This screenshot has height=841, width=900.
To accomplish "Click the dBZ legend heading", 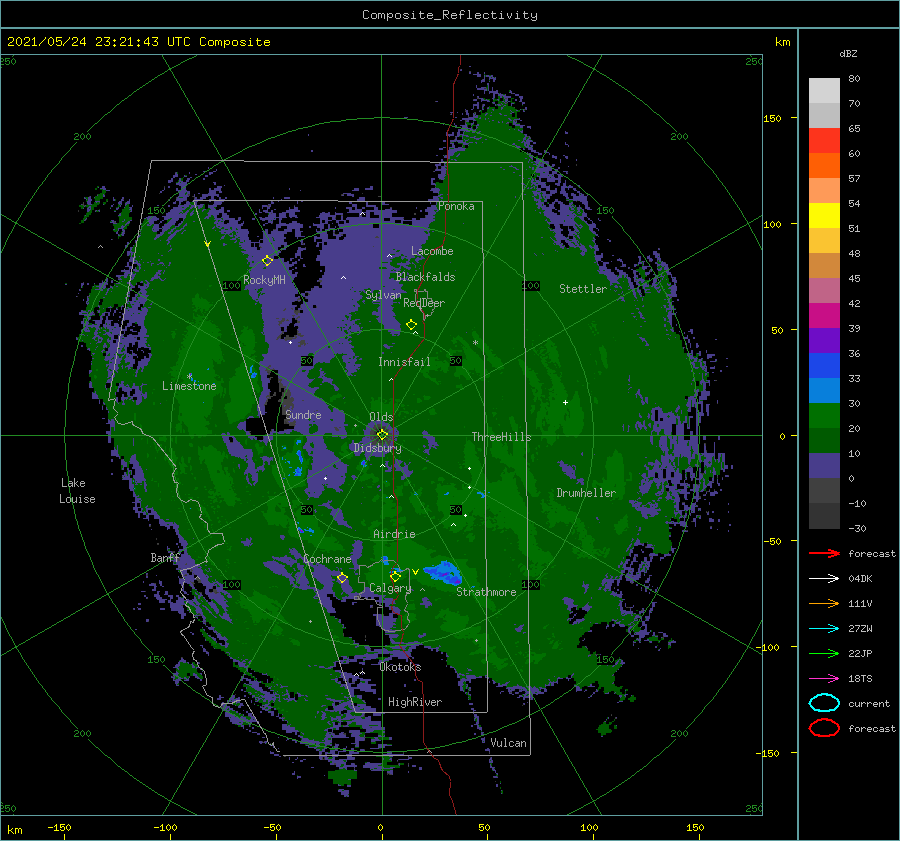I will [848, 53].
